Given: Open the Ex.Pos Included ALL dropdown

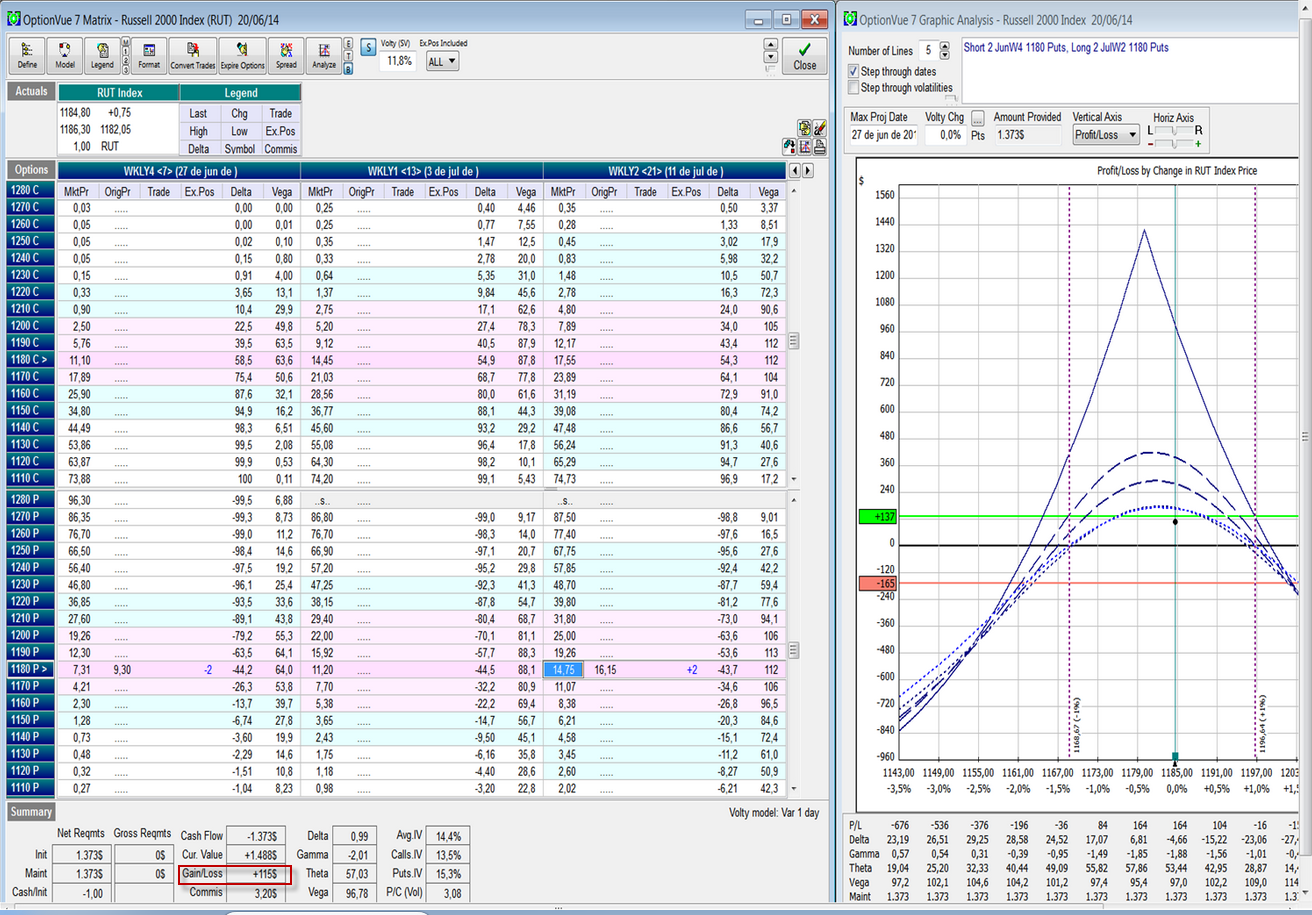Looking at the screenshot, I should (x=441, y=62).
